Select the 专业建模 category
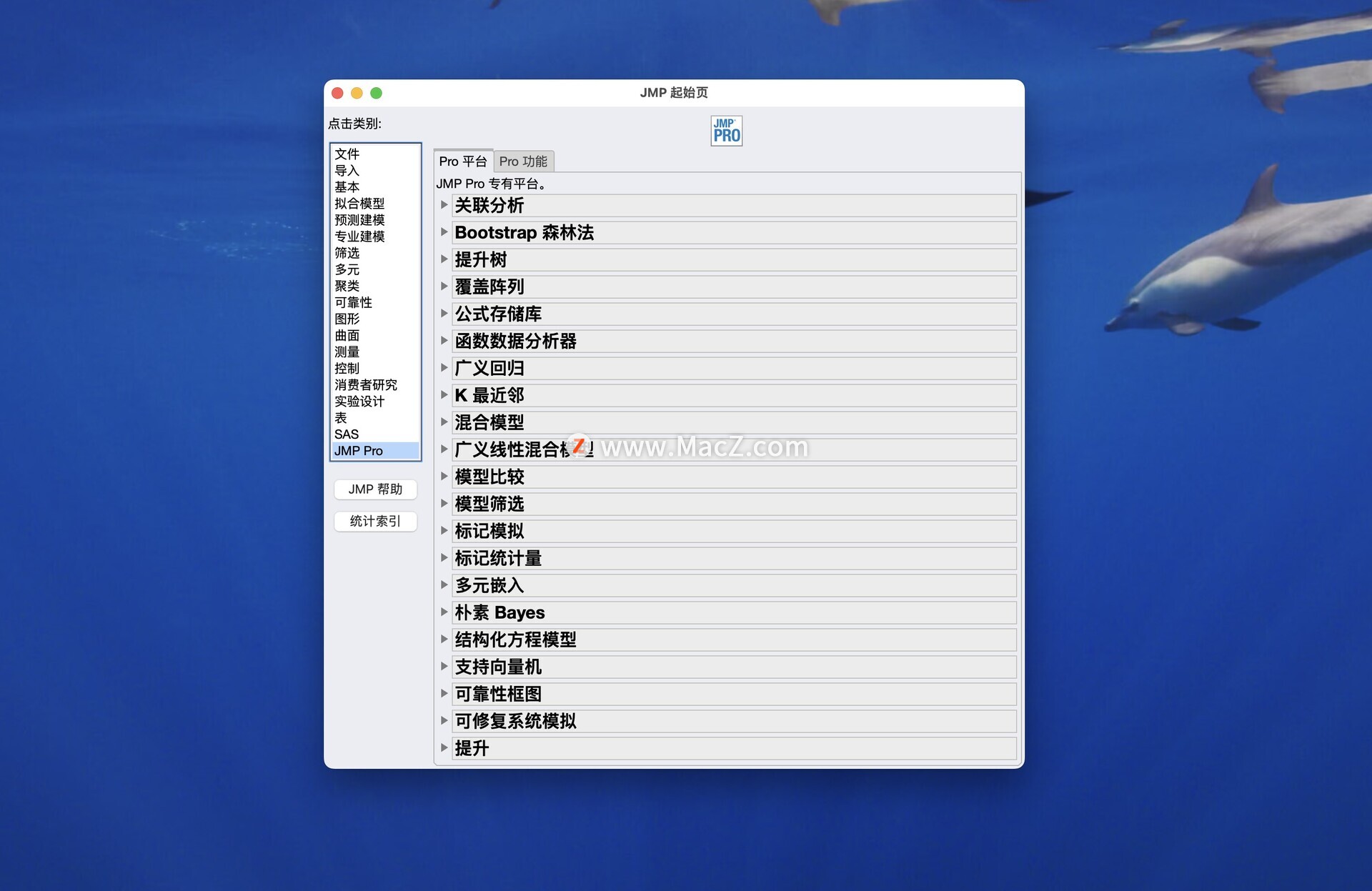This screenshot has width=1372, height=891. click(375, 237)
